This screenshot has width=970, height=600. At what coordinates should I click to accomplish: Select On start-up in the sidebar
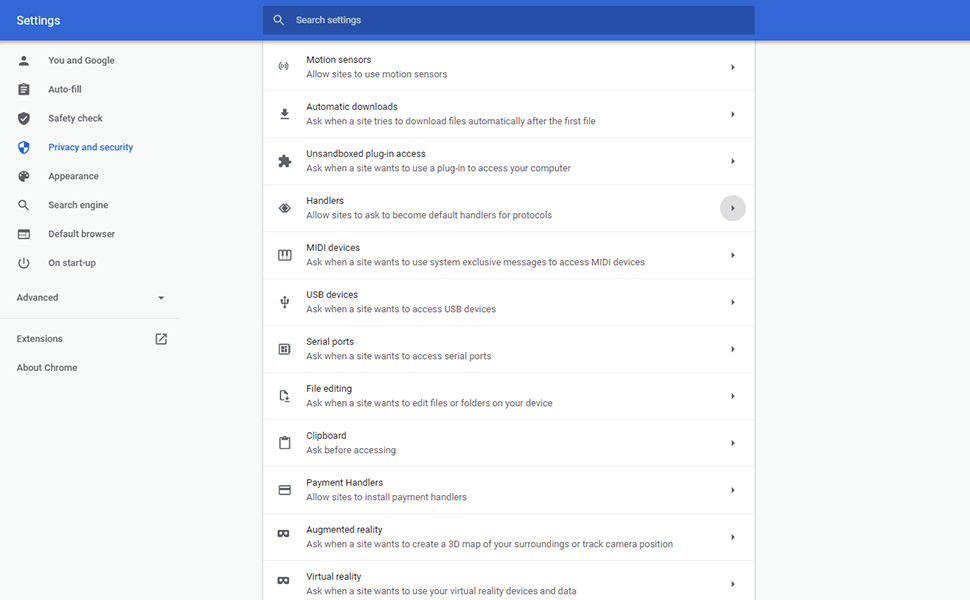(x=72, y=263)
